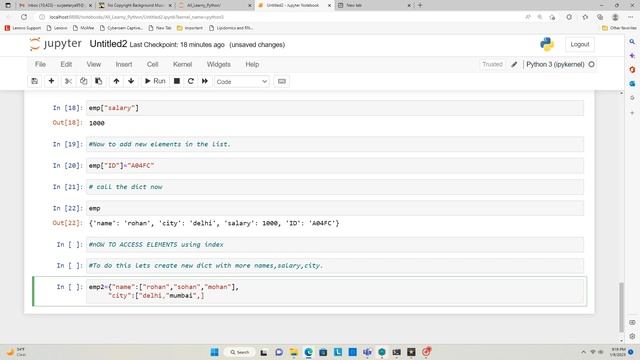Click the pencil edit mode icon
The height and width of the screenshot is (360, 640).
[514, 64]
